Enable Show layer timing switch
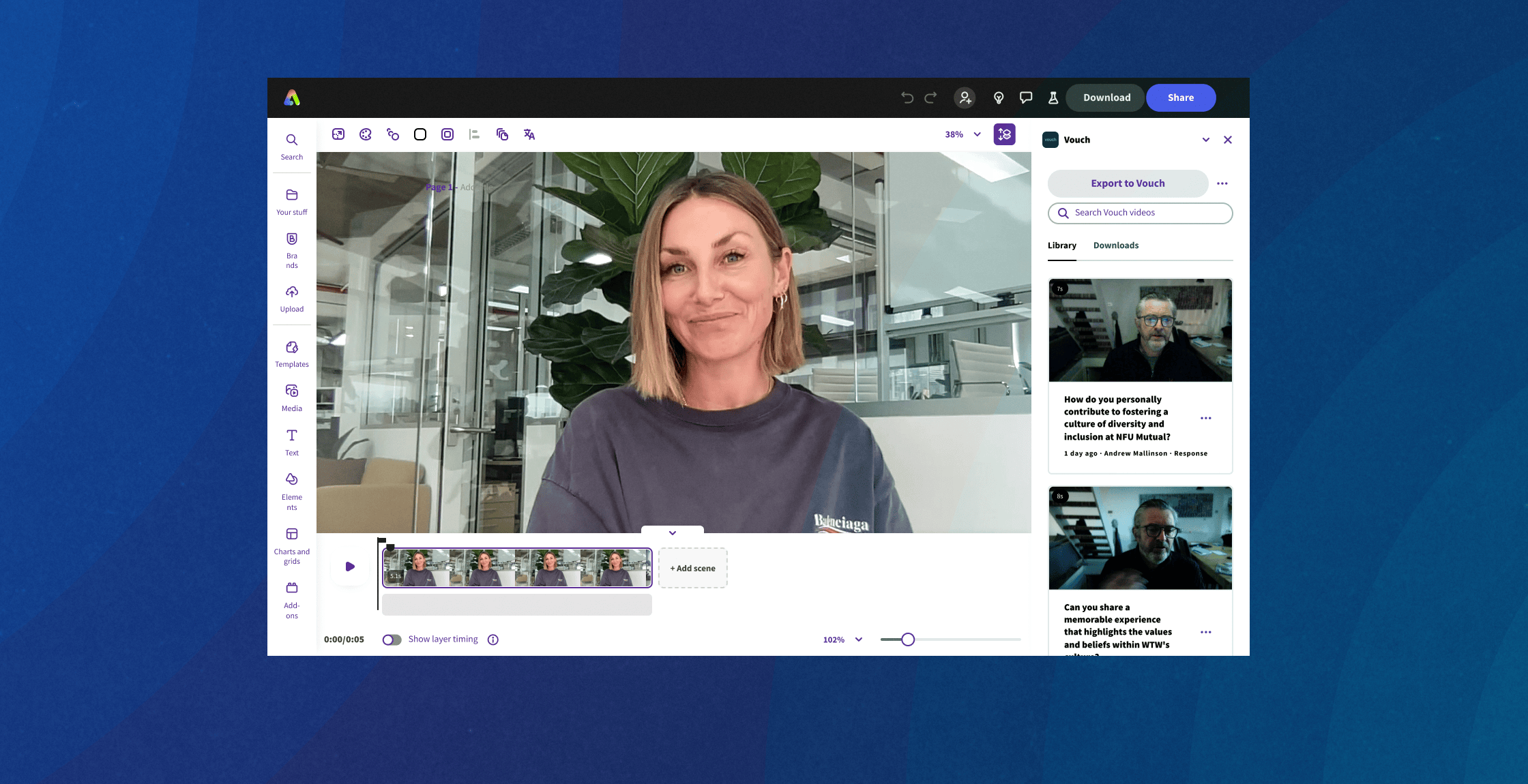The width and height of the screenshot is (1528, 784). click(x=392, y=639)
